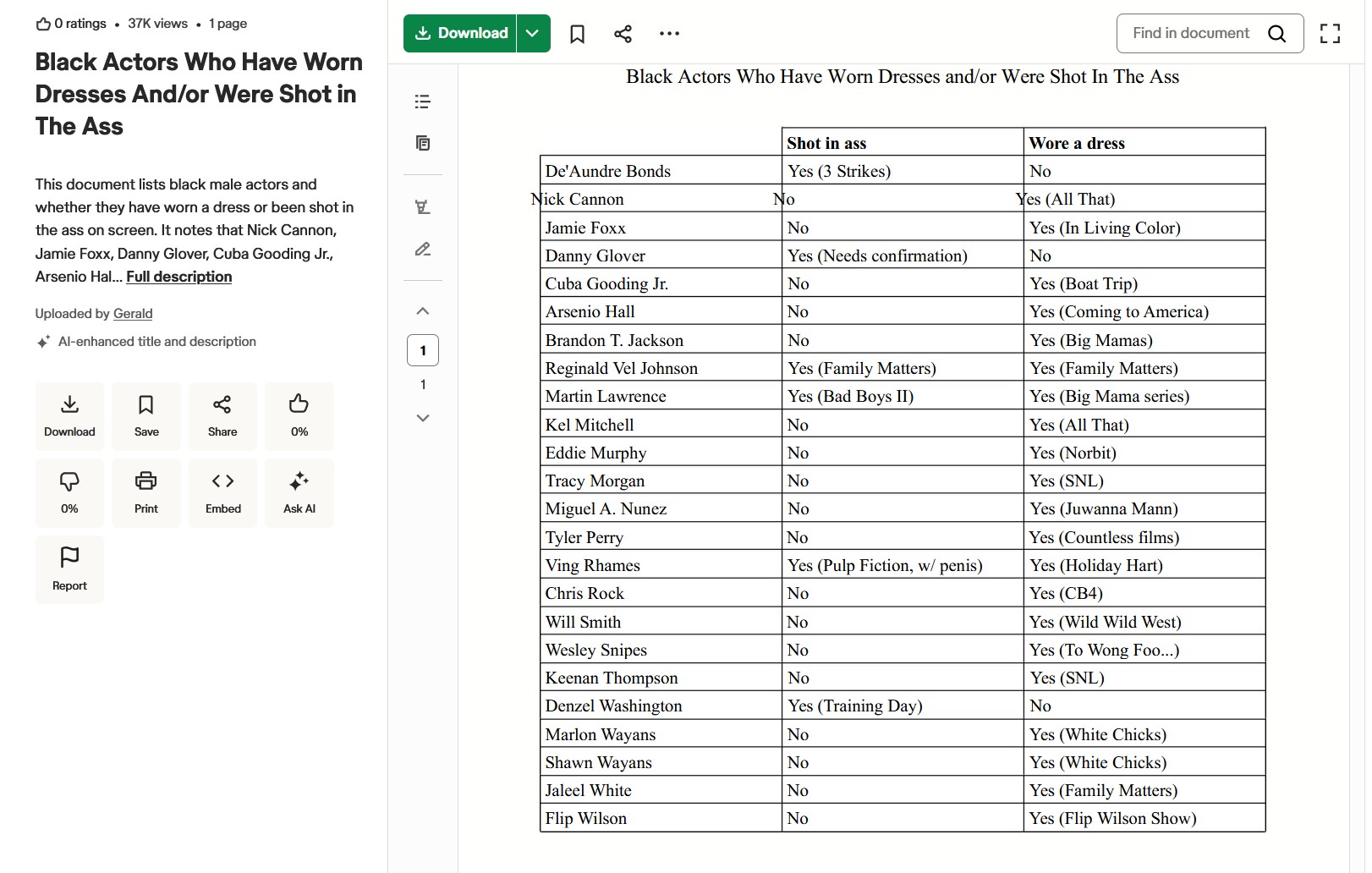Click the Download tile in sidebar
Viewport: 1372px width, 873px height.
point(69,416)
